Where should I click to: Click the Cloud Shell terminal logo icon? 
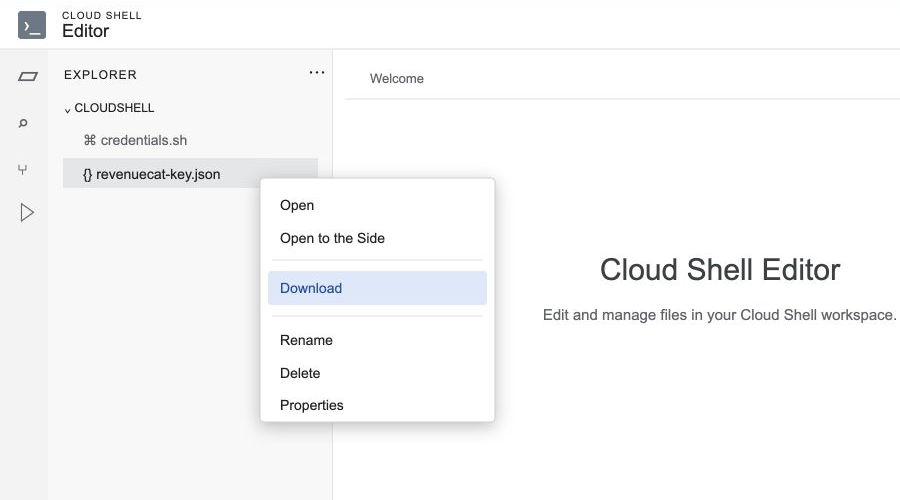32,25
